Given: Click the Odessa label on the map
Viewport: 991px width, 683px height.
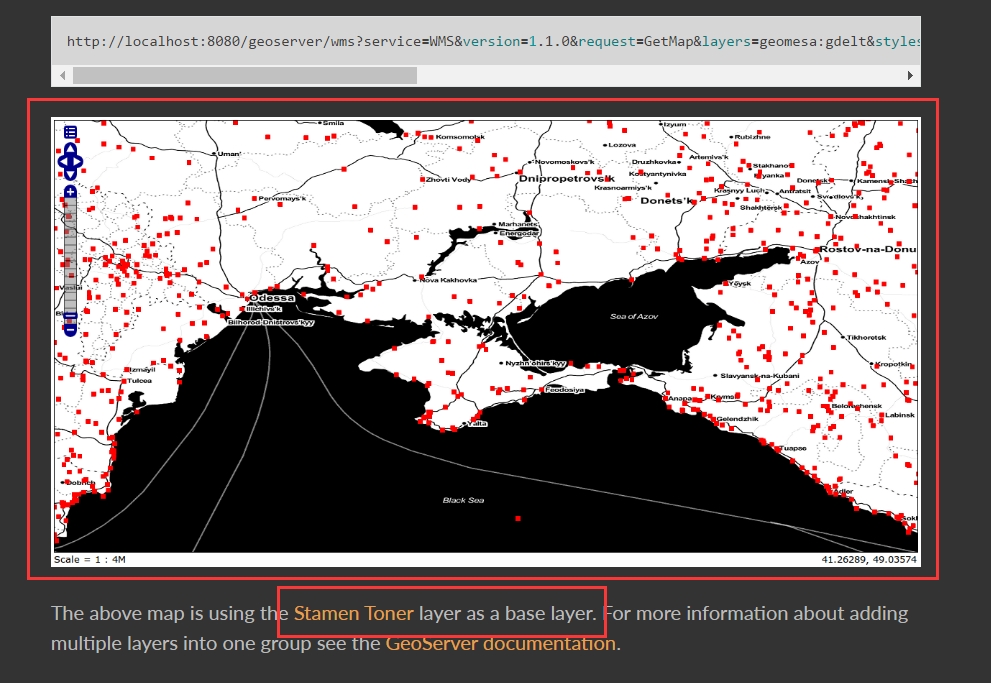Looking at the screenshot, I should click(x=273, y=297).
